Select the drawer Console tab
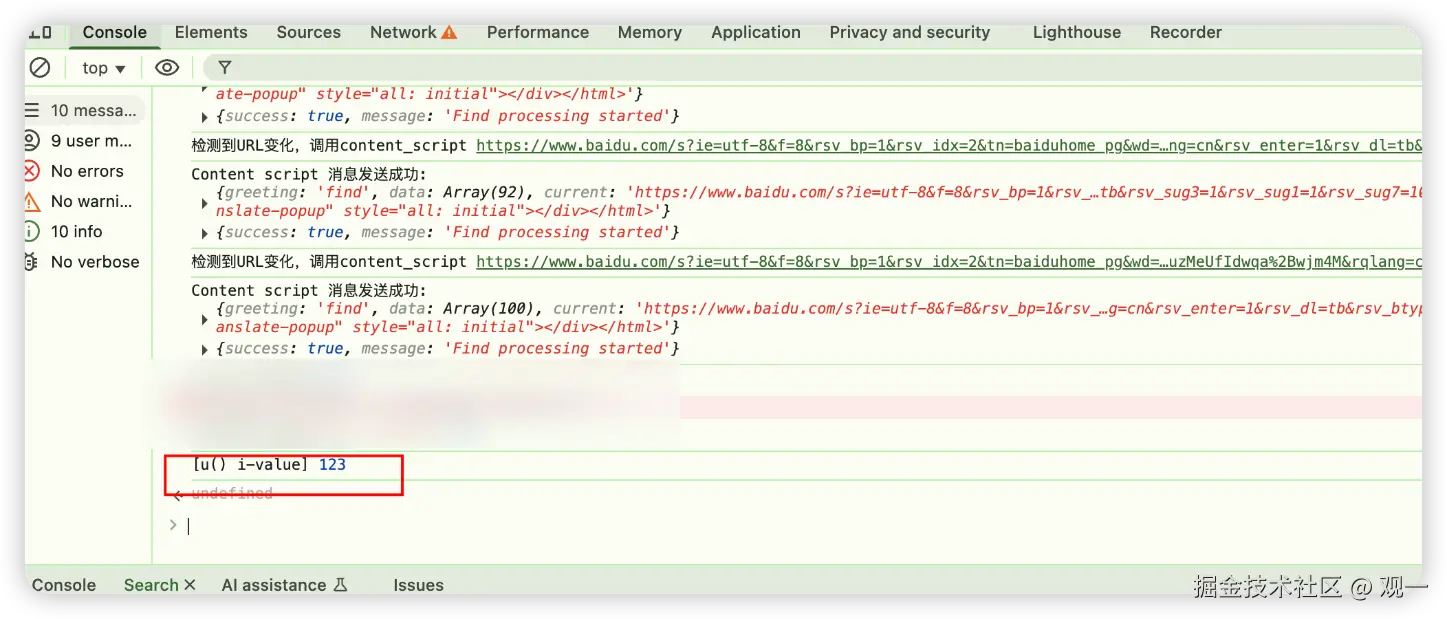 point(64,585)
